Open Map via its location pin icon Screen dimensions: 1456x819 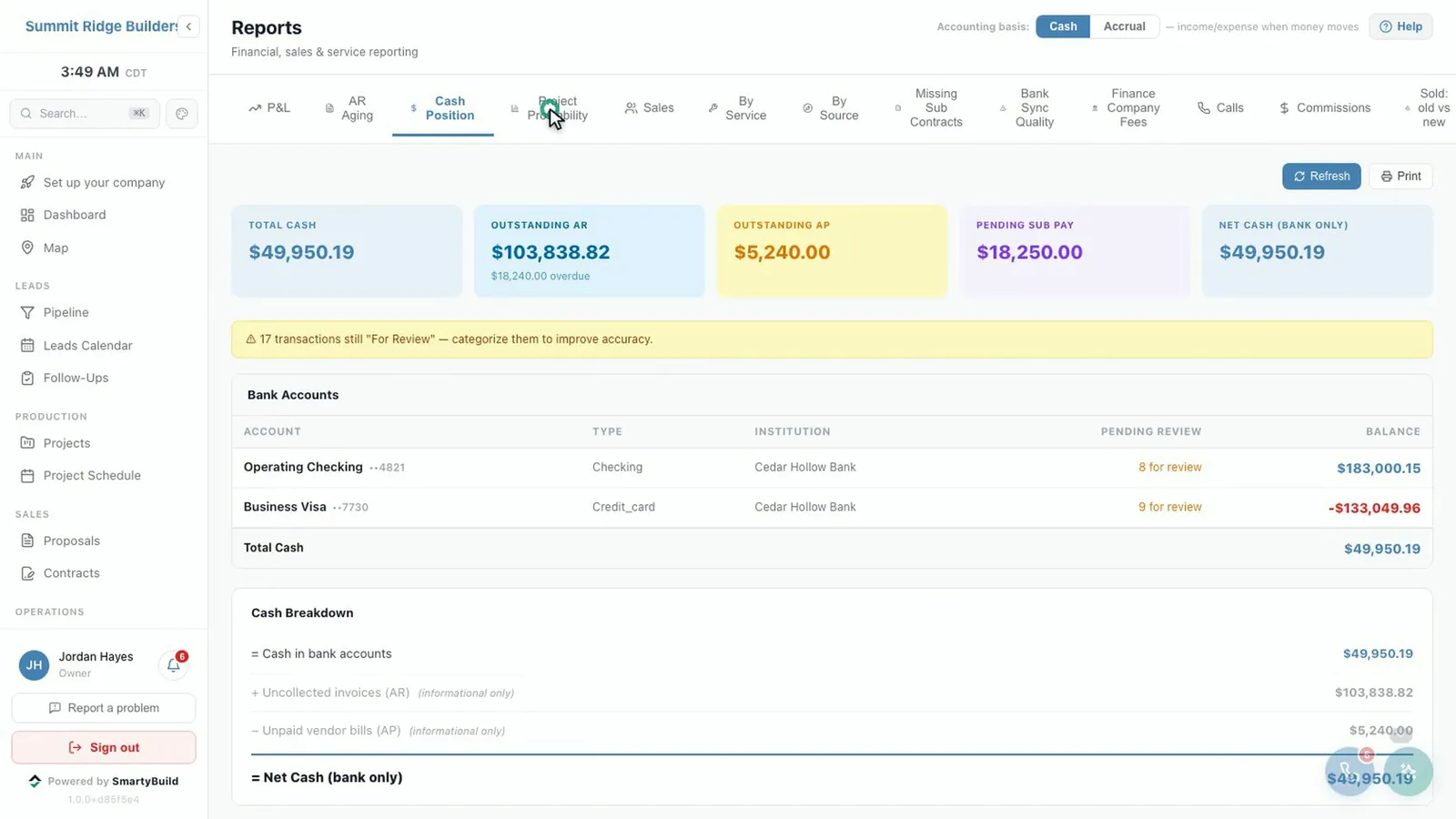coord(27,248)
